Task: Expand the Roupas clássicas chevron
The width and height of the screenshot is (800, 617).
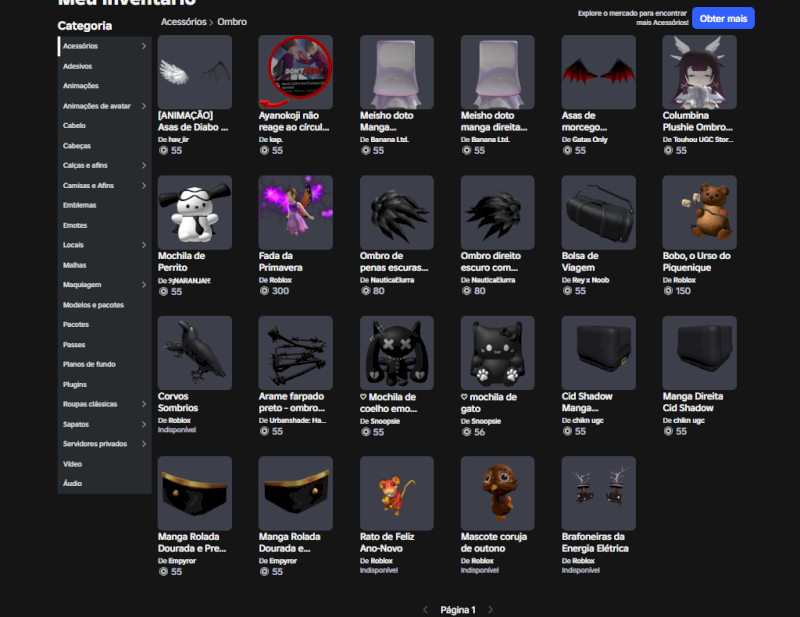Action: click(x=144, y=404)
